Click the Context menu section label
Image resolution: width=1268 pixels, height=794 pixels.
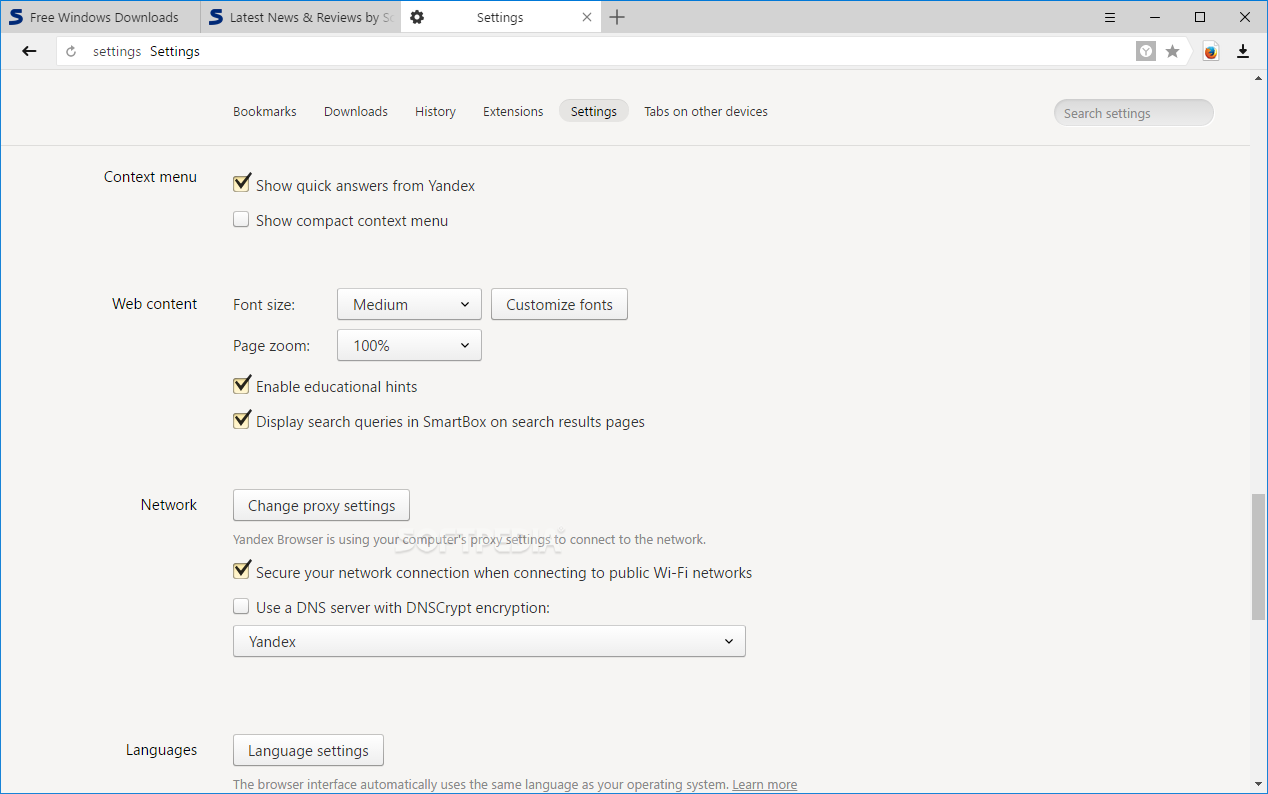coord(150,177)
